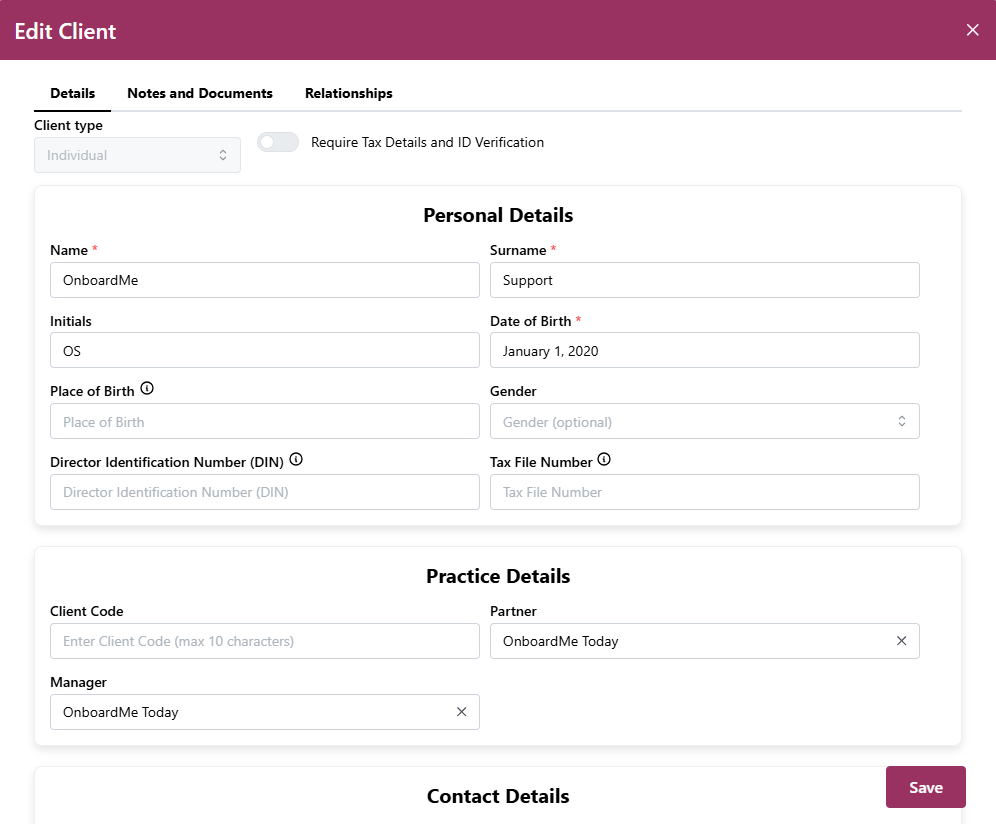Open the Relationships tab

(348, 93)
